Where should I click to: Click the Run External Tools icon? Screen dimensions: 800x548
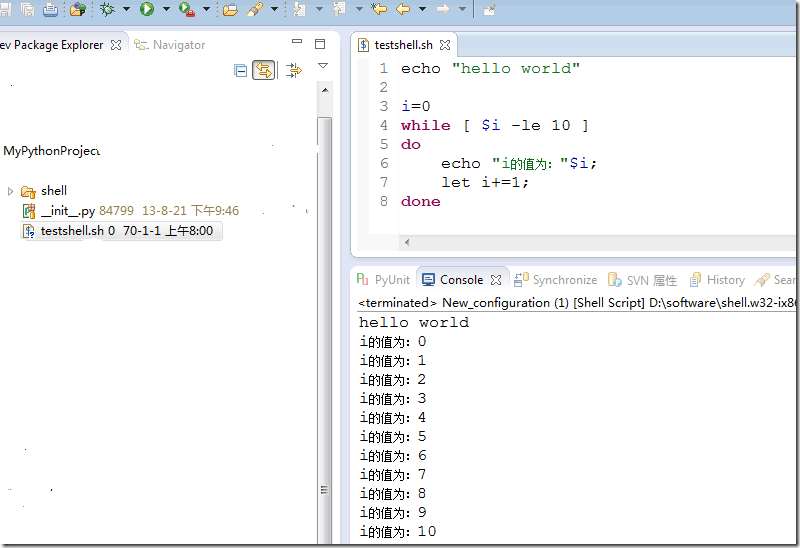187,9
